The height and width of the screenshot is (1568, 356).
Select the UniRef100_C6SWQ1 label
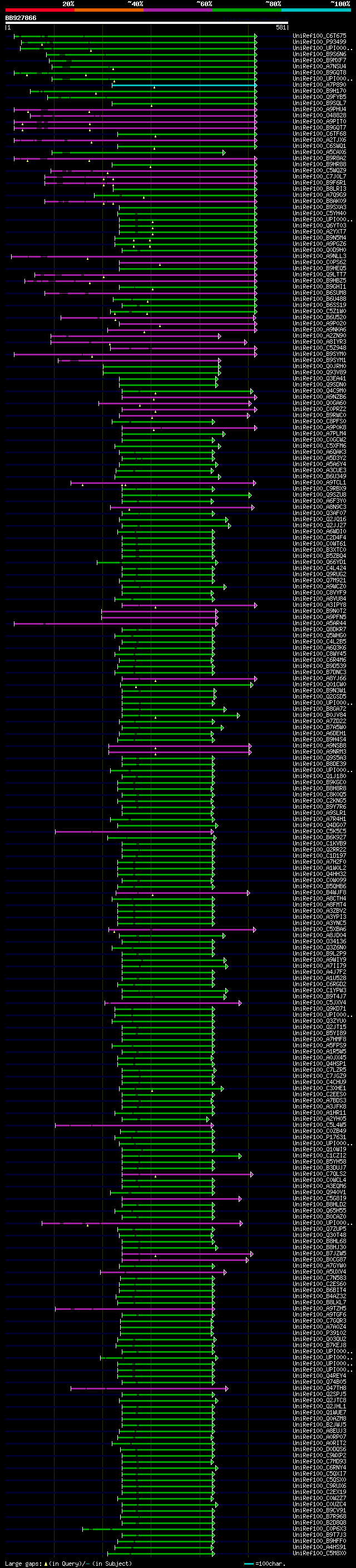click(x=319, y=146)
